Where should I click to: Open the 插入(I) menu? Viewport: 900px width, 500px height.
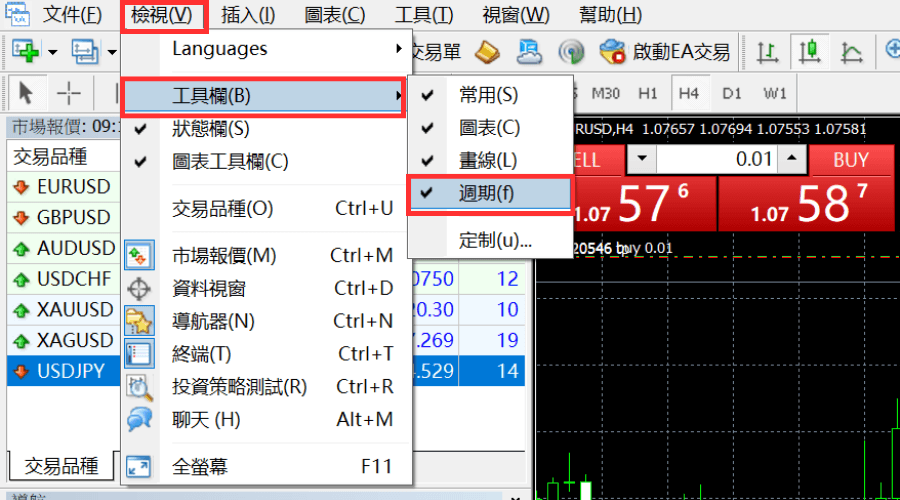pyautogui.click(x=248, y=14)
